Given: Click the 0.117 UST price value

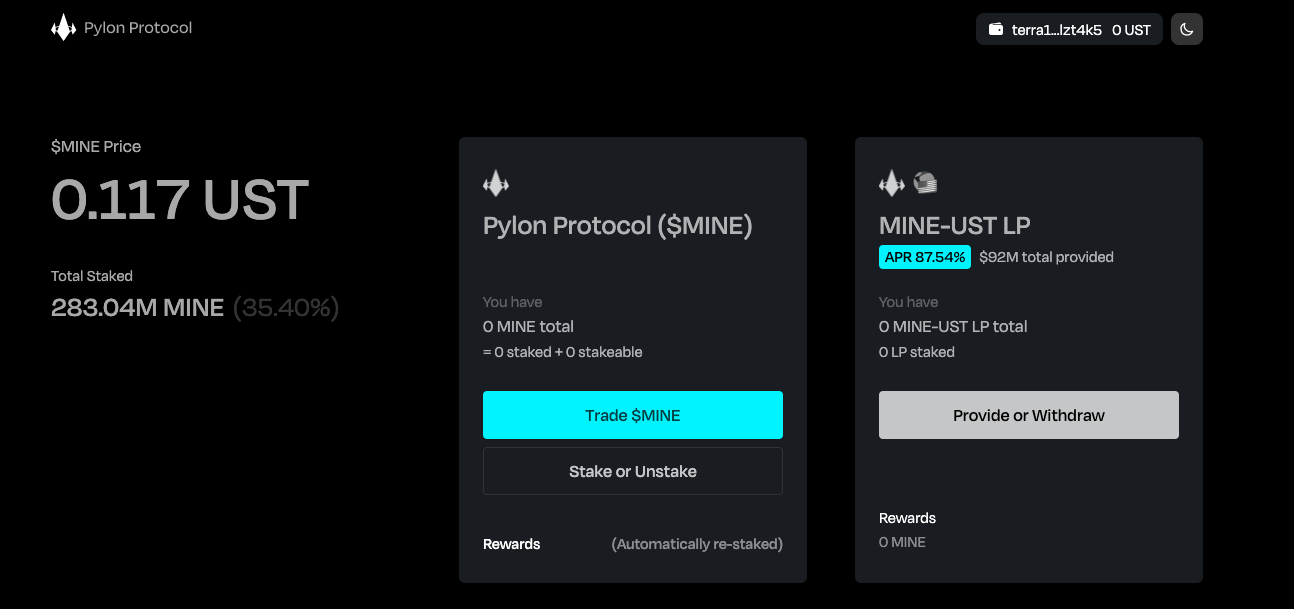Looking at the screenshot, I should point(180,200).
